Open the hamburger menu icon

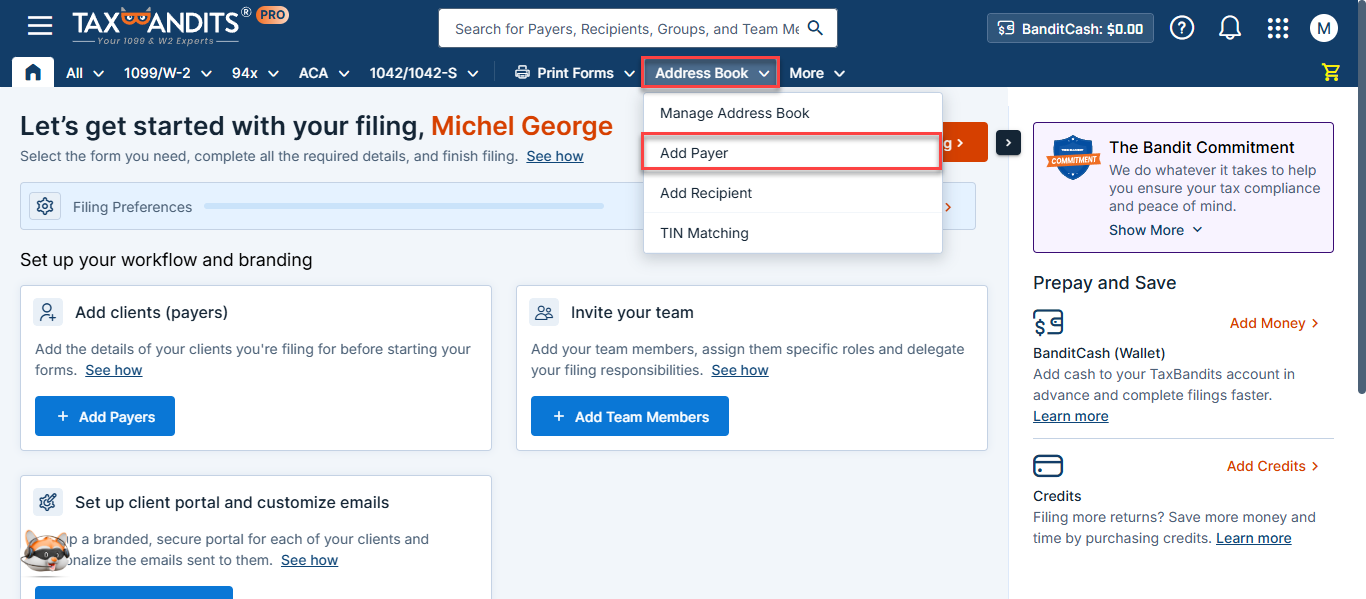tap(40, 26)
